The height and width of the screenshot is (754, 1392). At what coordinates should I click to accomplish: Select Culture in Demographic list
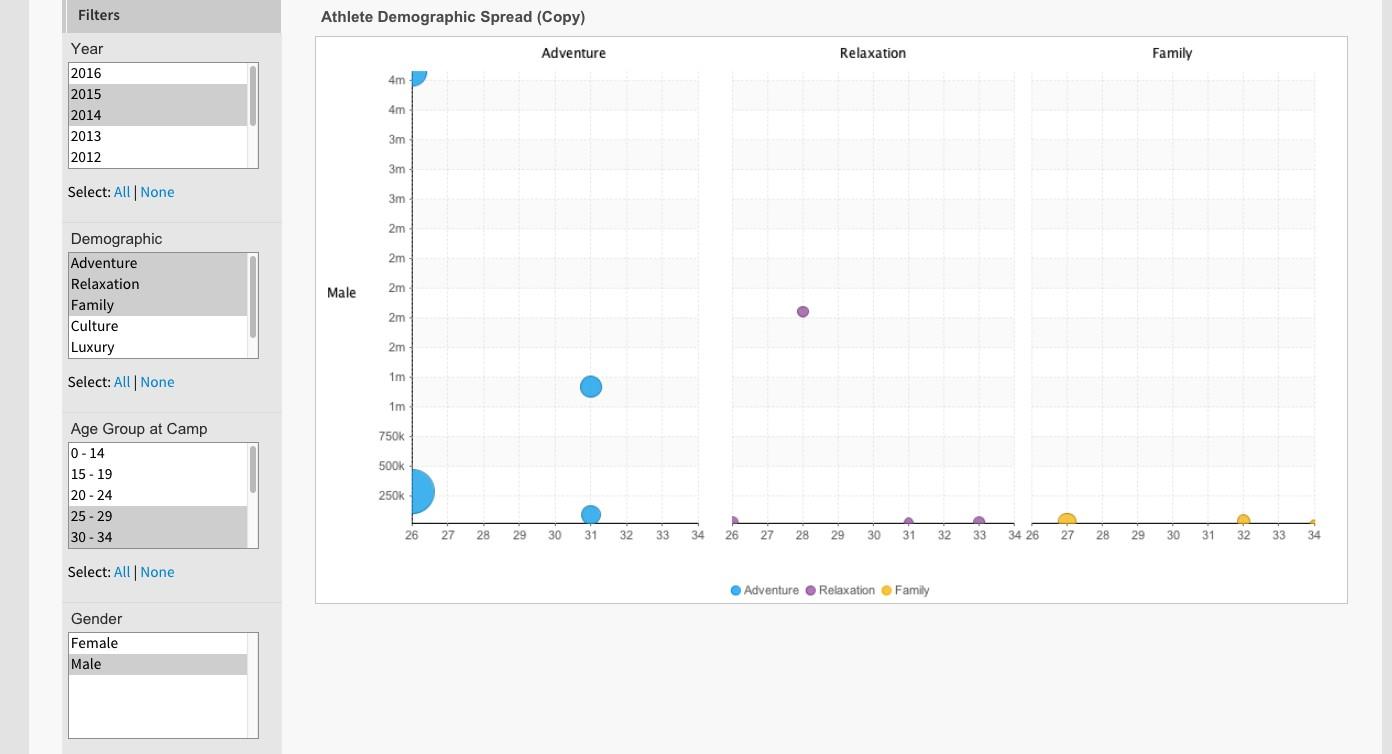click(158, 326)
